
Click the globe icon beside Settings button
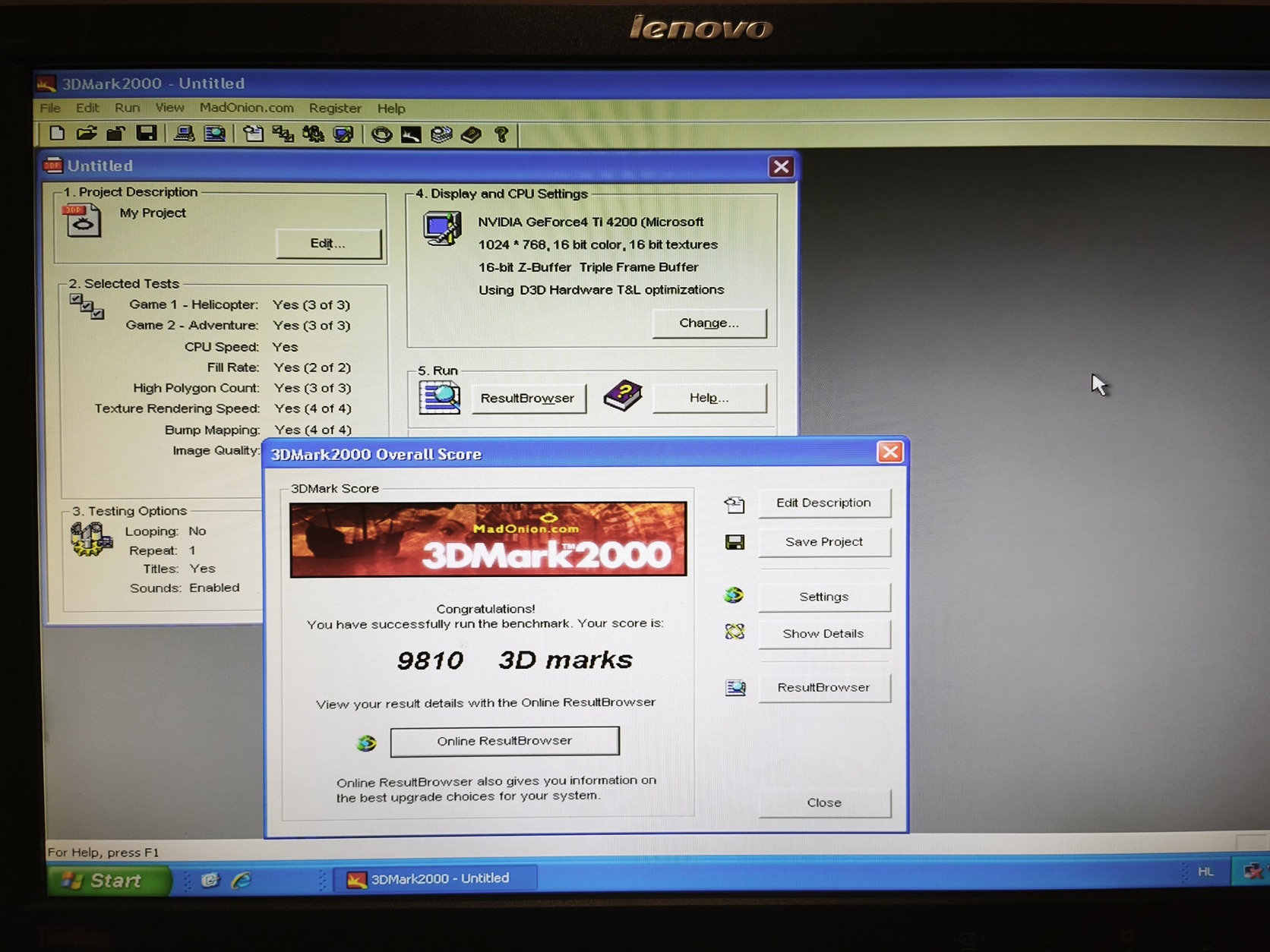pos(734,595)
